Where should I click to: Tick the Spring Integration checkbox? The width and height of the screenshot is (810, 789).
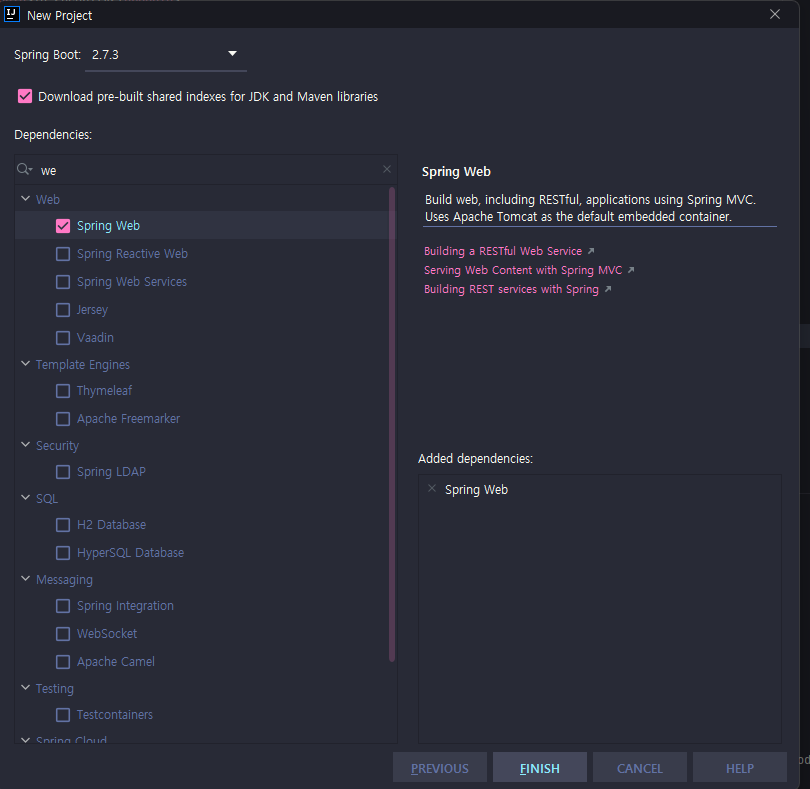point(63,606)
